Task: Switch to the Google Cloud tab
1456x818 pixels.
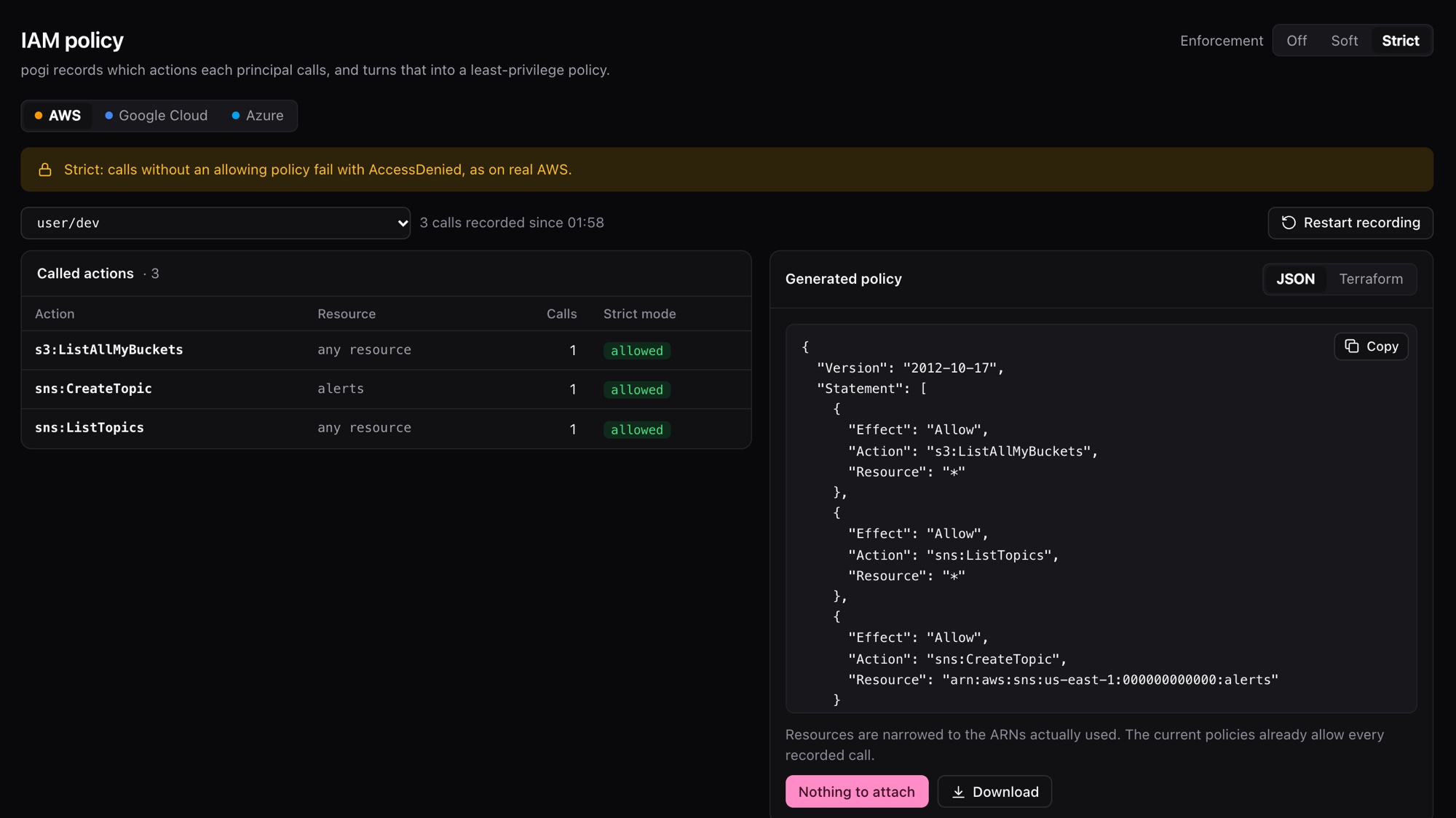Action: [156, 116]
